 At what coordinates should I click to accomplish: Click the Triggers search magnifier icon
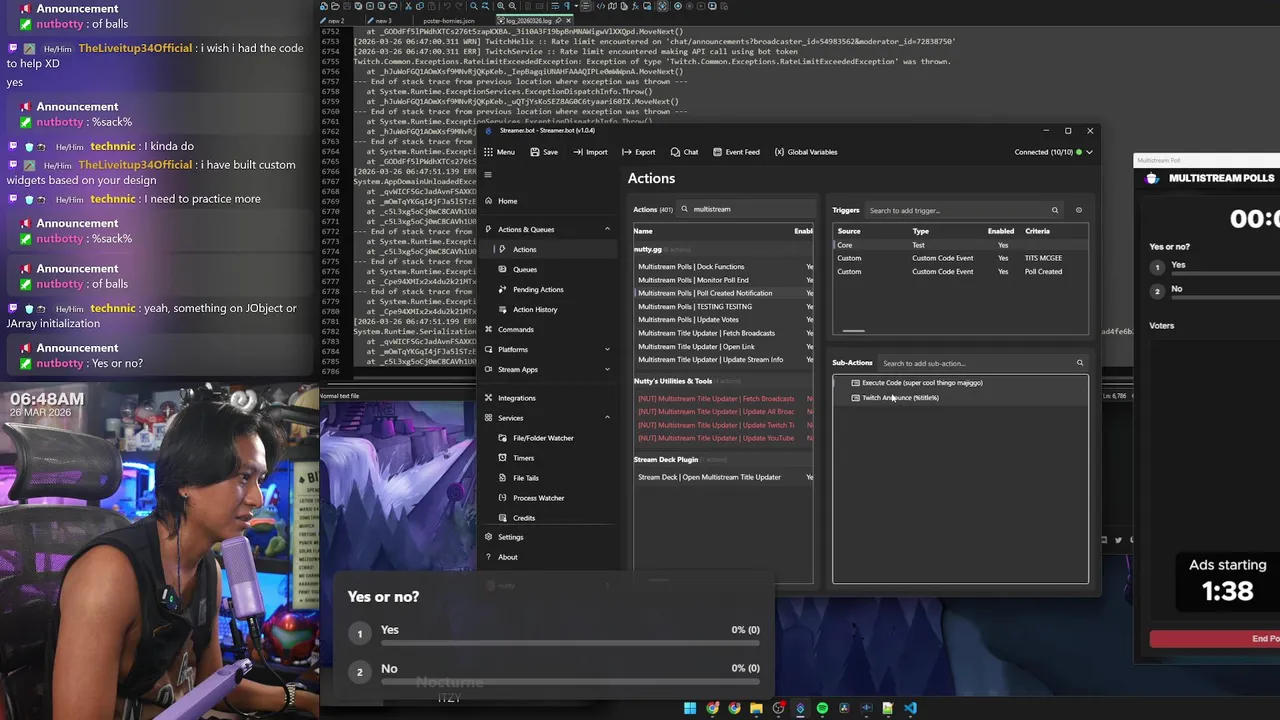pos(1054,210)
